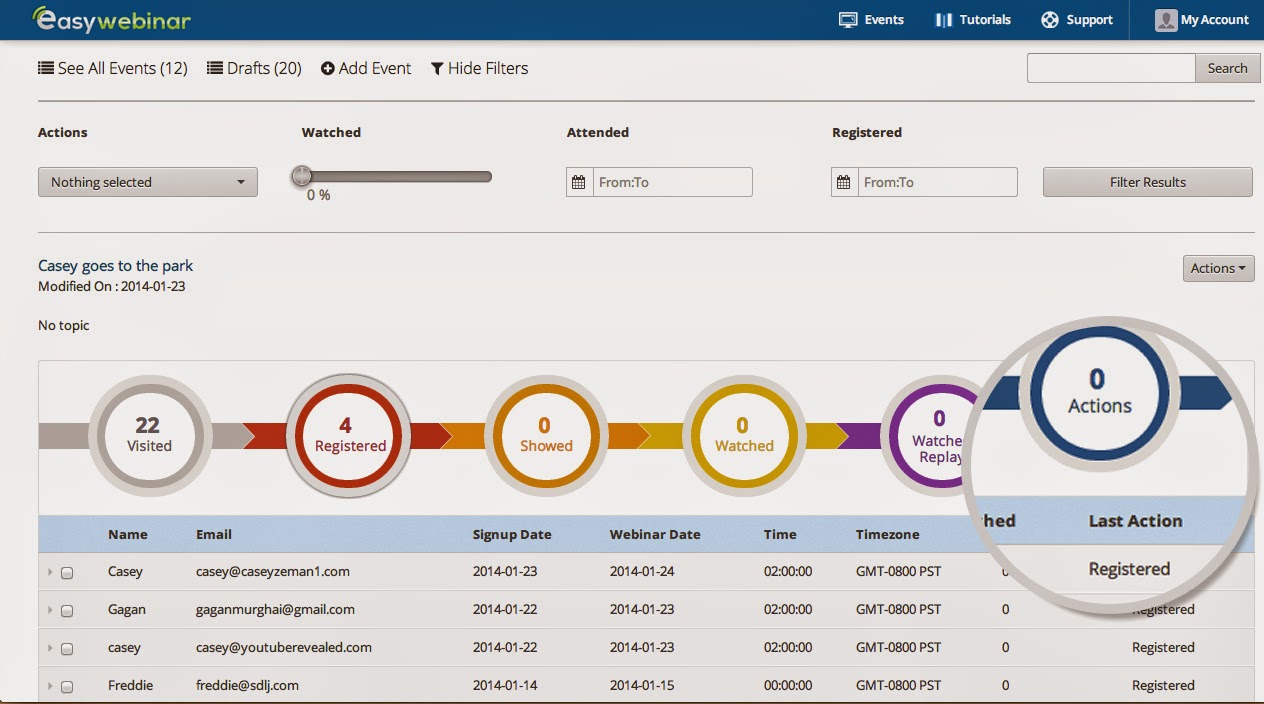Sort by the Signup Date column header

512,534
